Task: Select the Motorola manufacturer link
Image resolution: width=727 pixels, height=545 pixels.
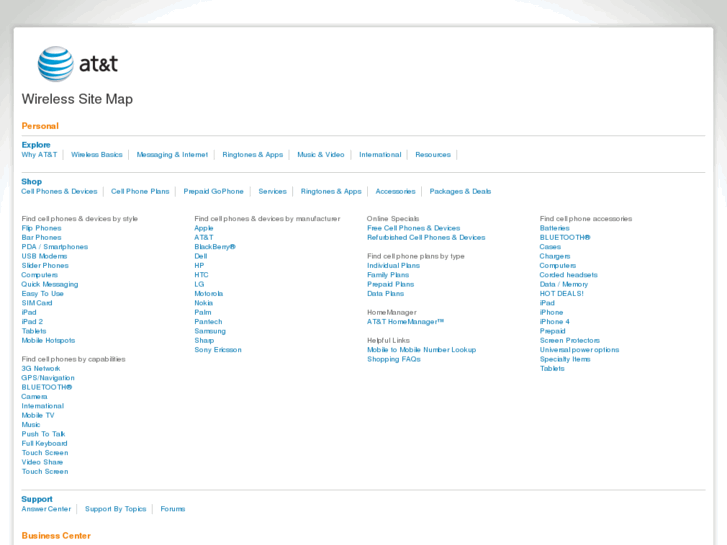Action: coord(209,293)
